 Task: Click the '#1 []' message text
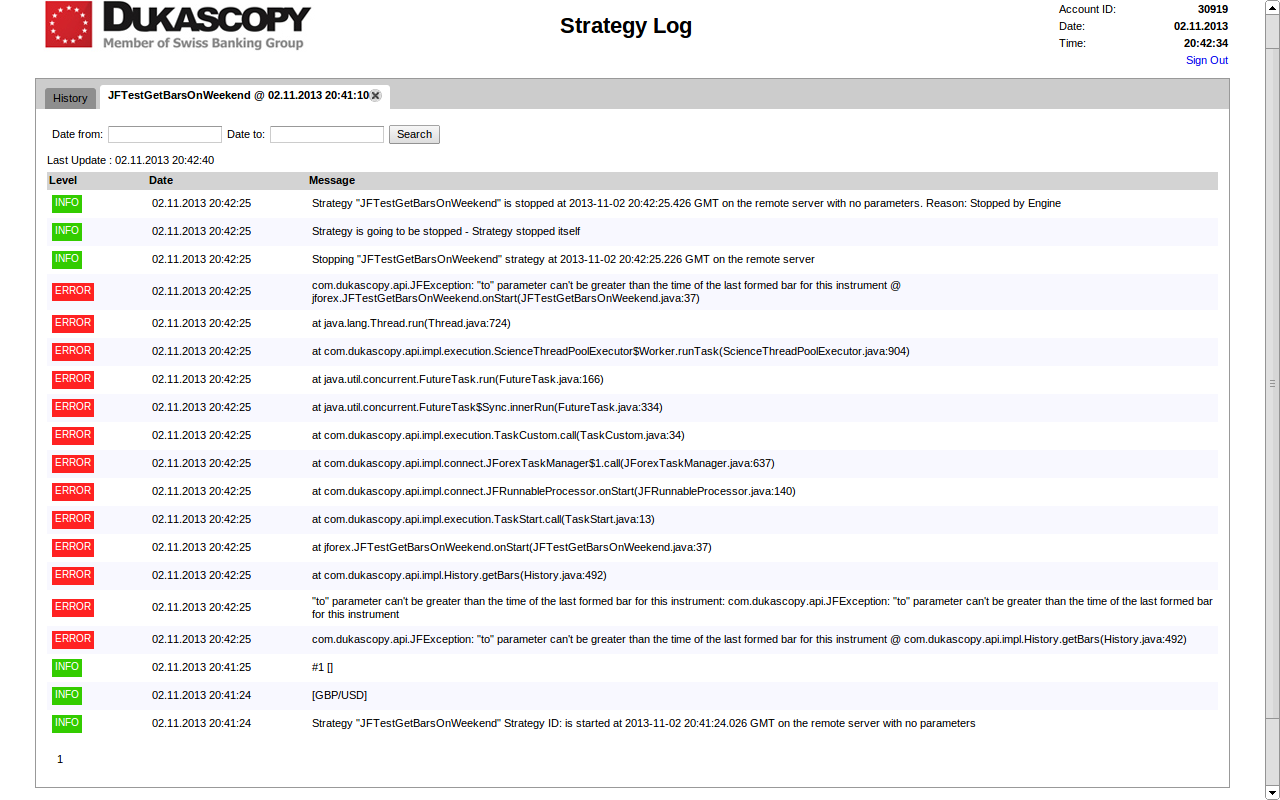click(x=322, y=667)
